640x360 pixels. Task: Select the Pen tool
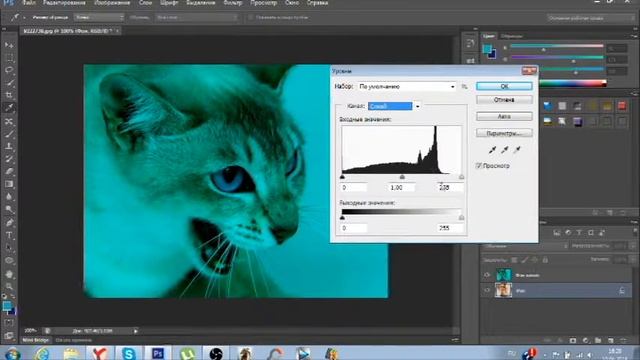tap(9, 222)
